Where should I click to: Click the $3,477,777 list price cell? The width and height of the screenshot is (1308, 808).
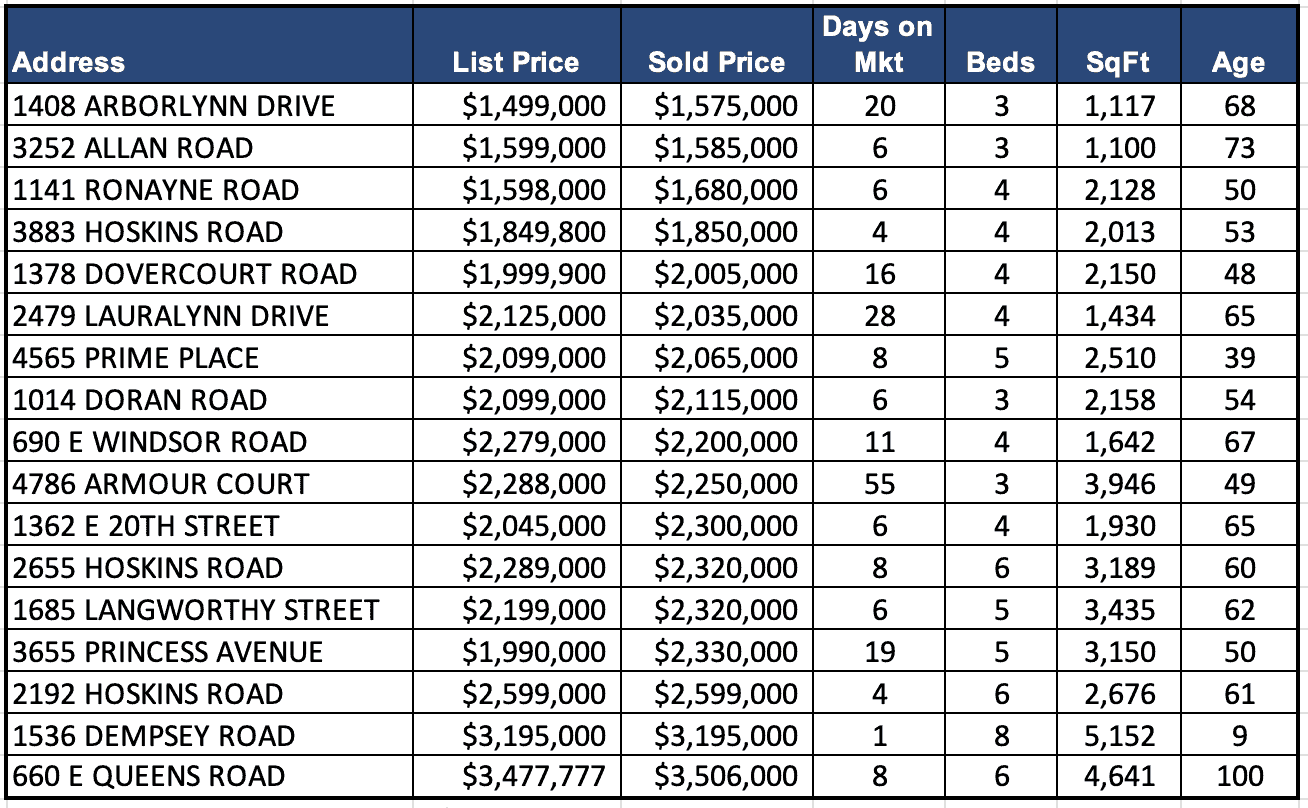click(534, 776)
